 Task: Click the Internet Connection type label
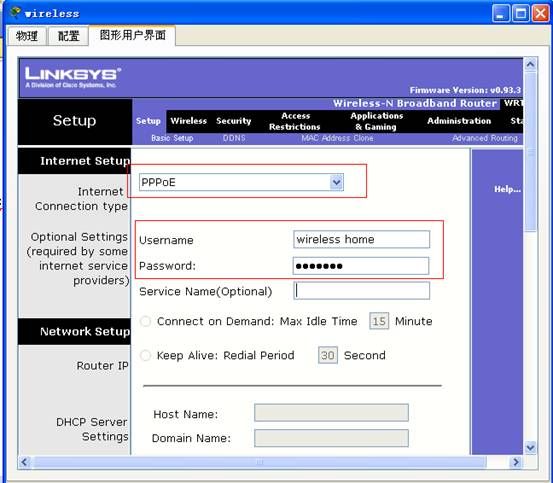click(81, 199)
